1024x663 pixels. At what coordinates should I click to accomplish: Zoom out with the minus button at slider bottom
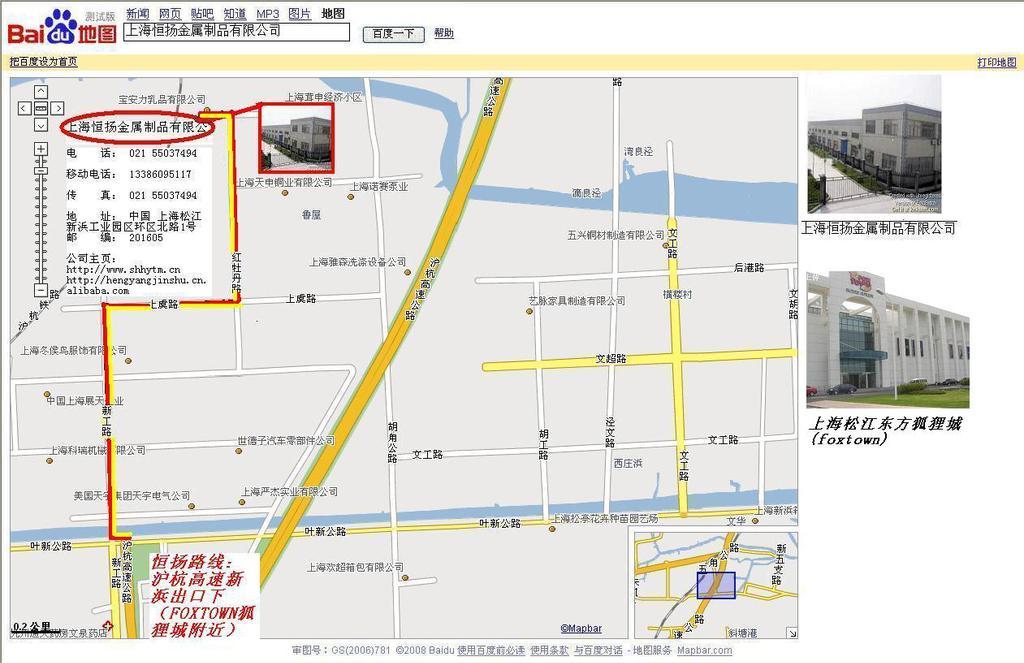click(x=40, y=290)
